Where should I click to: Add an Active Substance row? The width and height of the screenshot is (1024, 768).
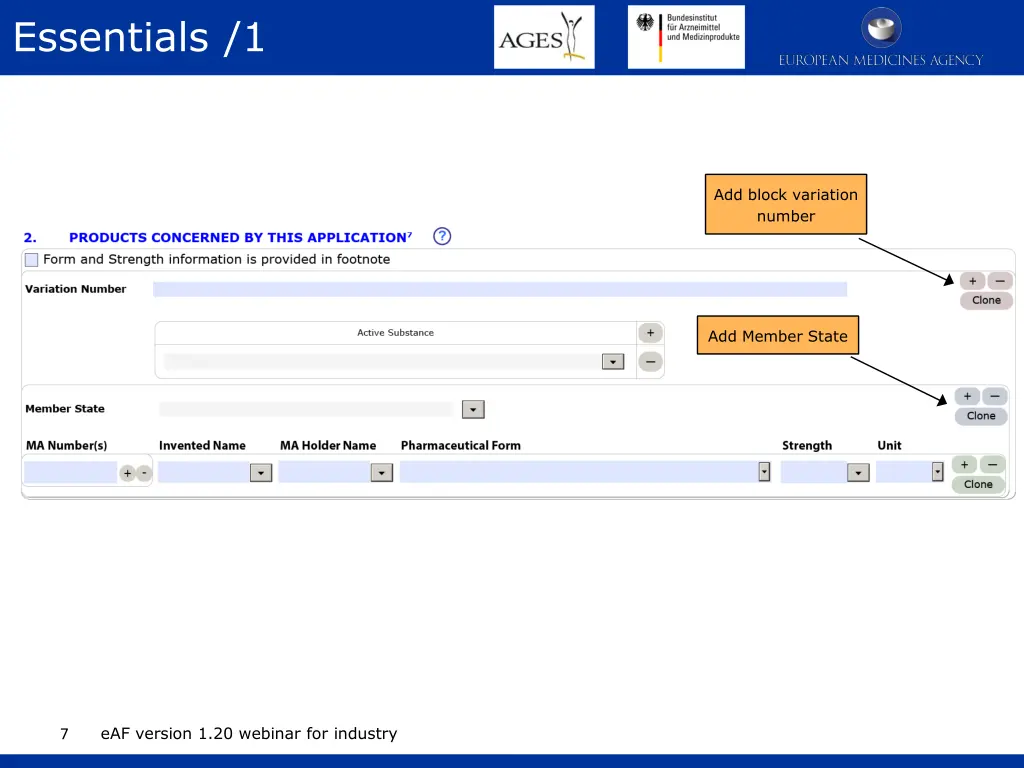point(650,333)
